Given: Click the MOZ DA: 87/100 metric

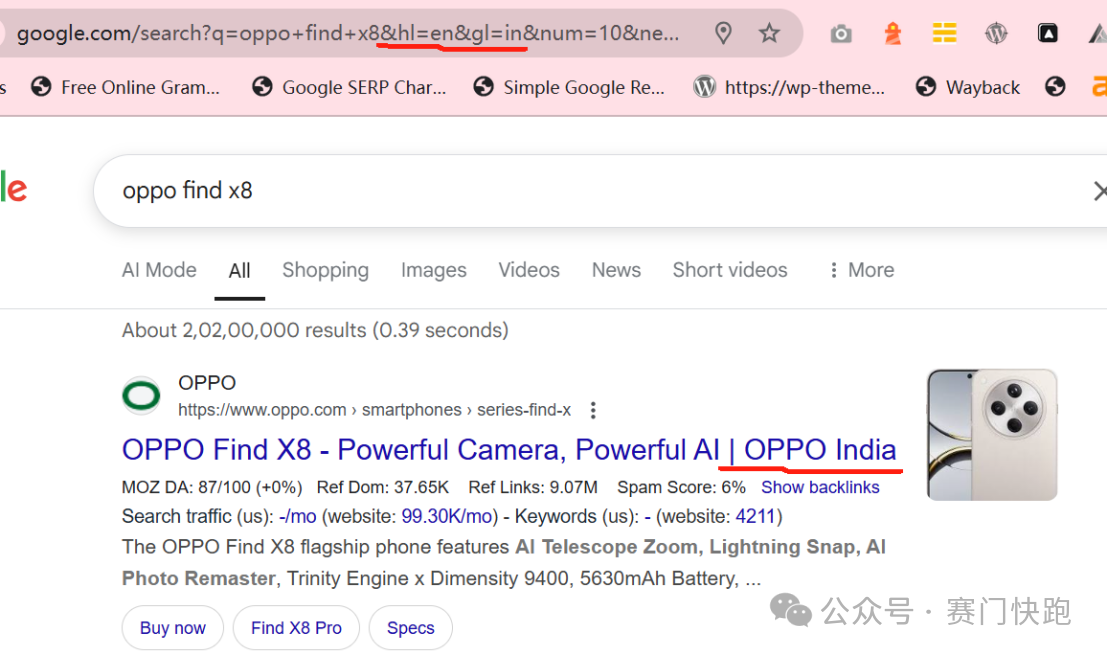Looking at the screenshot, I should (x=212, y=487).
